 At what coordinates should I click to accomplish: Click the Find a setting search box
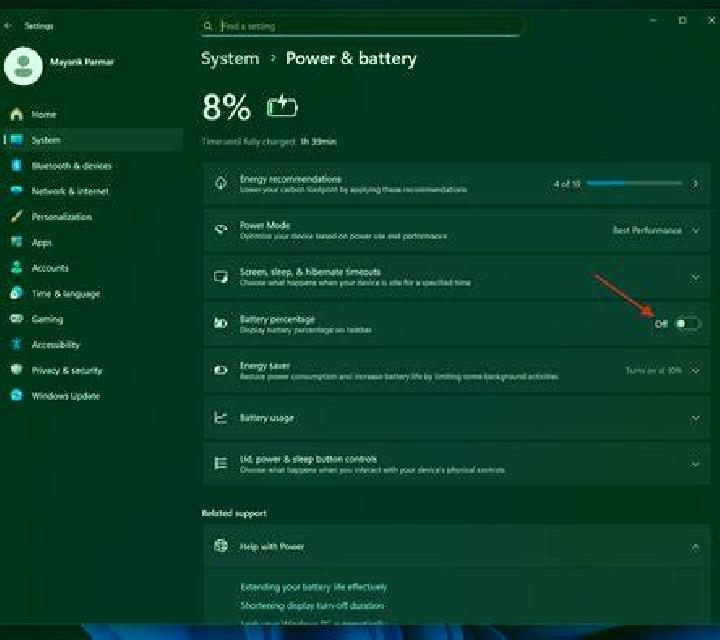pos(361,26)
